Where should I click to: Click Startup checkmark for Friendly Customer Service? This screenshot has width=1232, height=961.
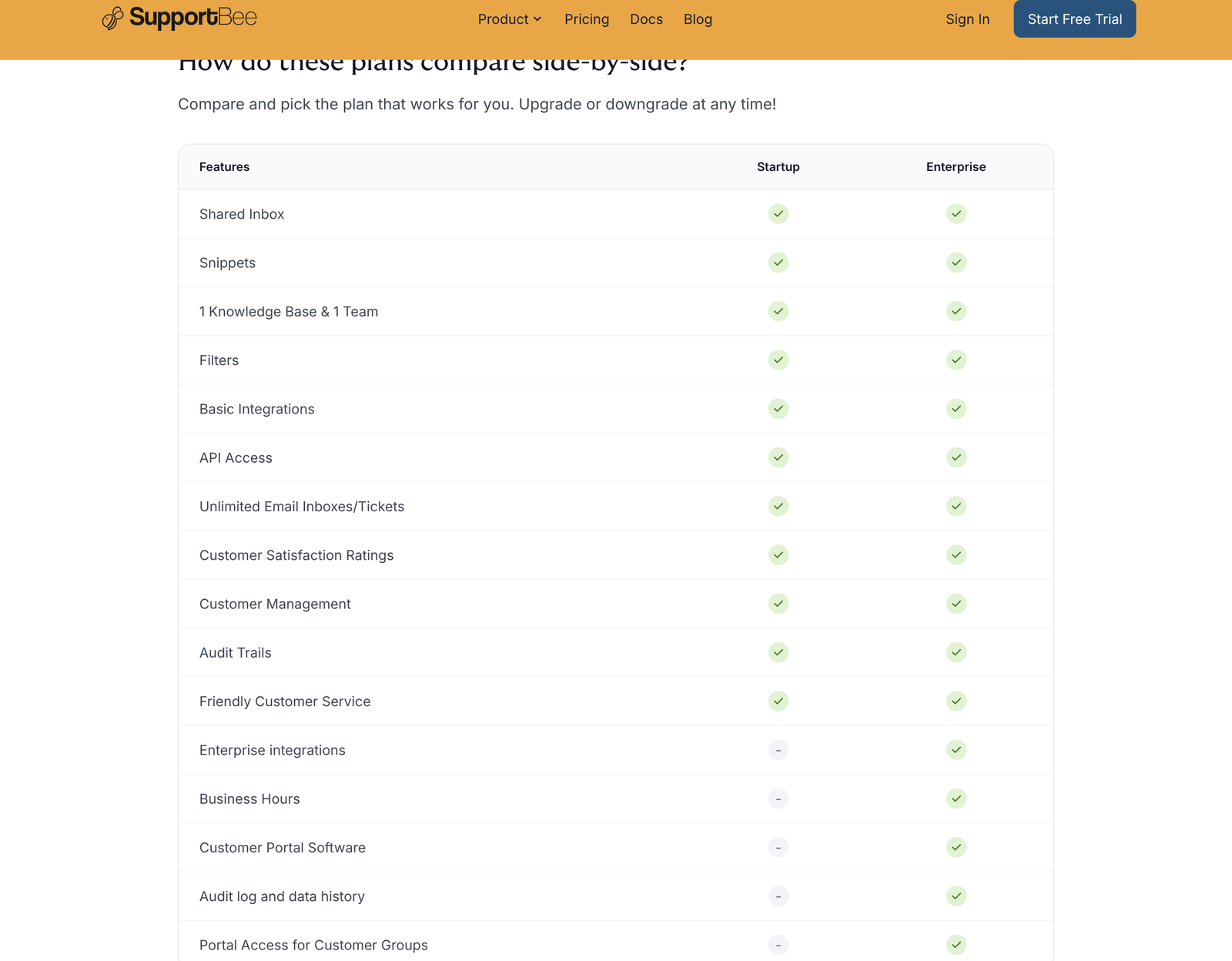coord(778,701)
